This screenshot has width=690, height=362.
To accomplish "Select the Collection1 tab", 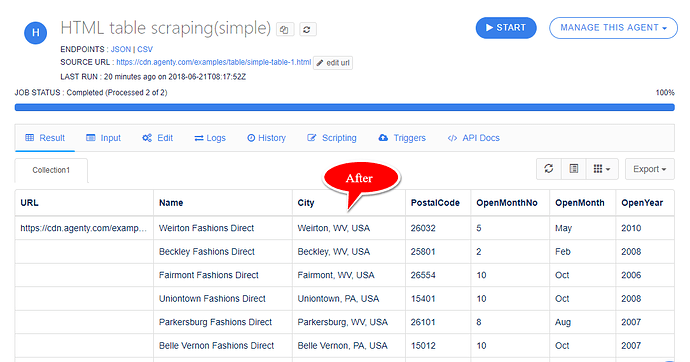I will [x=51, y=170].
